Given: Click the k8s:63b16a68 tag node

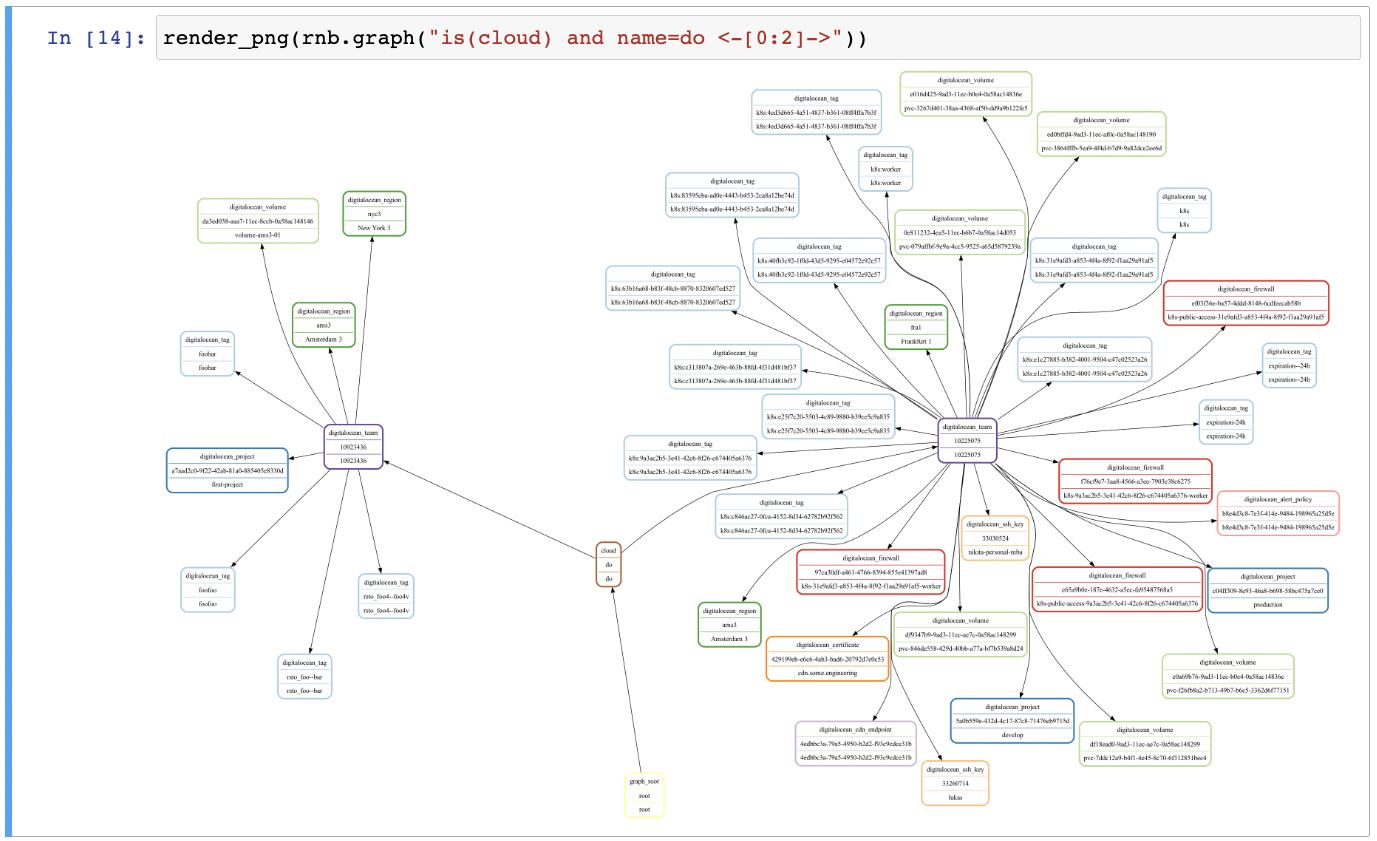Looking at the screenshot, I should click(x=672, y=288).
